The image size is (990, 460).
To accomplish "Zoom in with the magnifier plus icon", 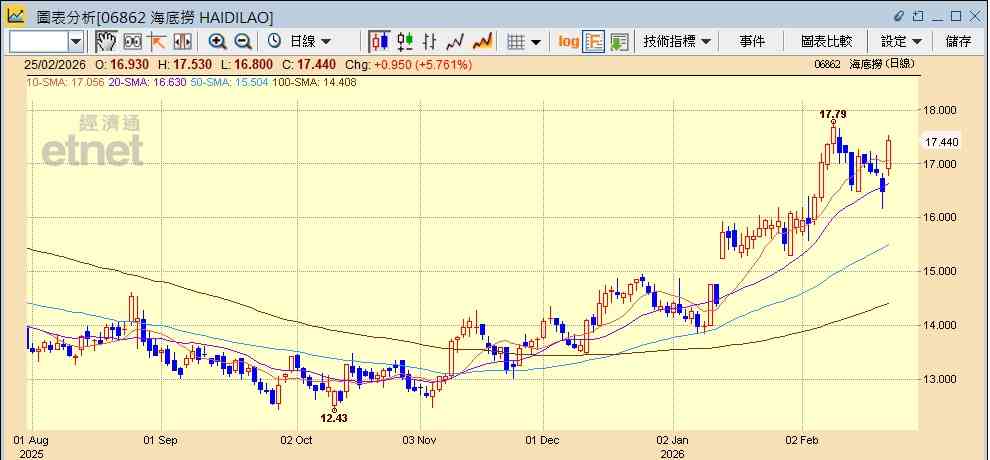I will click(217, 42).
